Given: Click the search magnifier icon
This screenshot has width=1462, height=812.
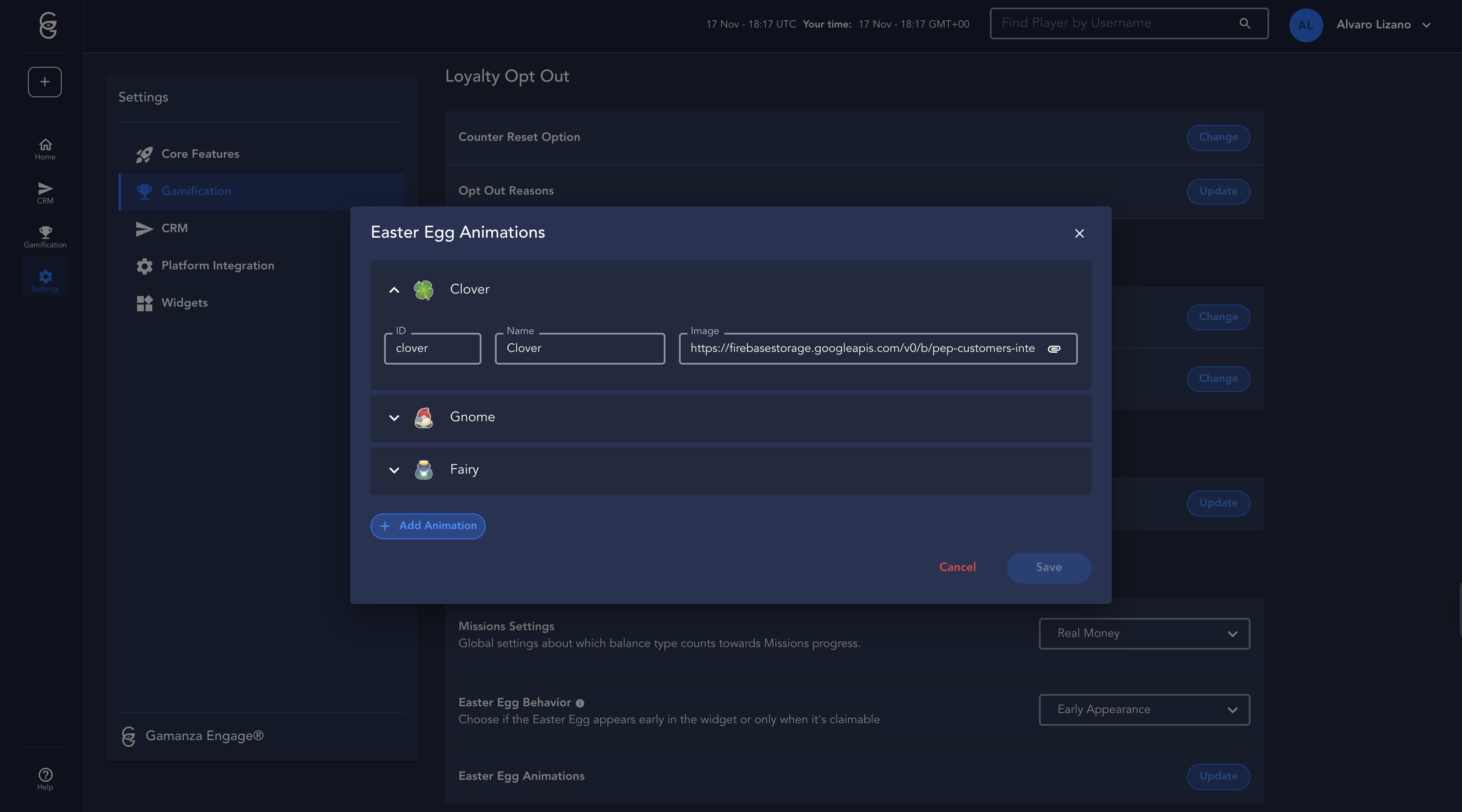Looking at the screenshot, I should pyautogui.click(x=1245, y=23).
